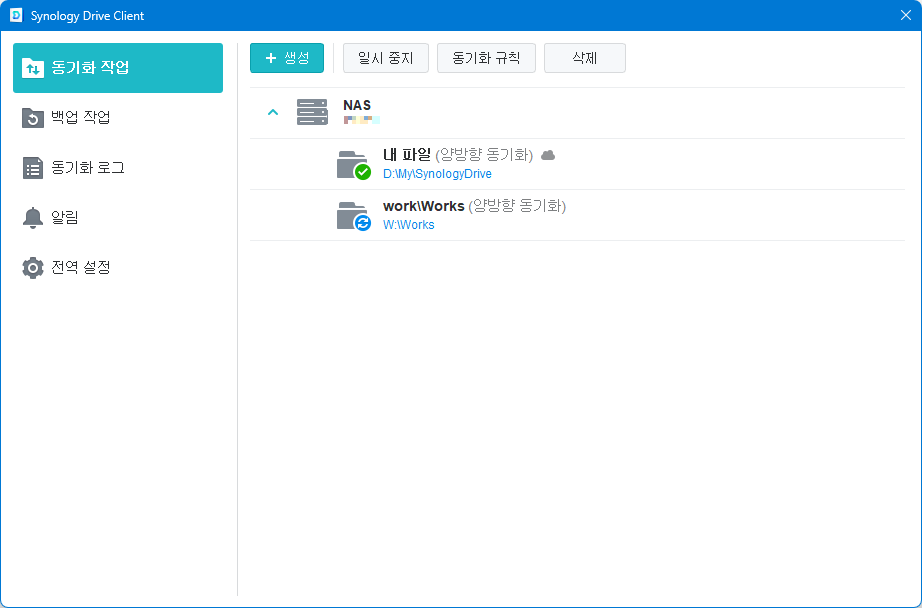Viewport: 922px width, 608px height.
Task: Click the + 생성 create button
Action: pos(287,58)
